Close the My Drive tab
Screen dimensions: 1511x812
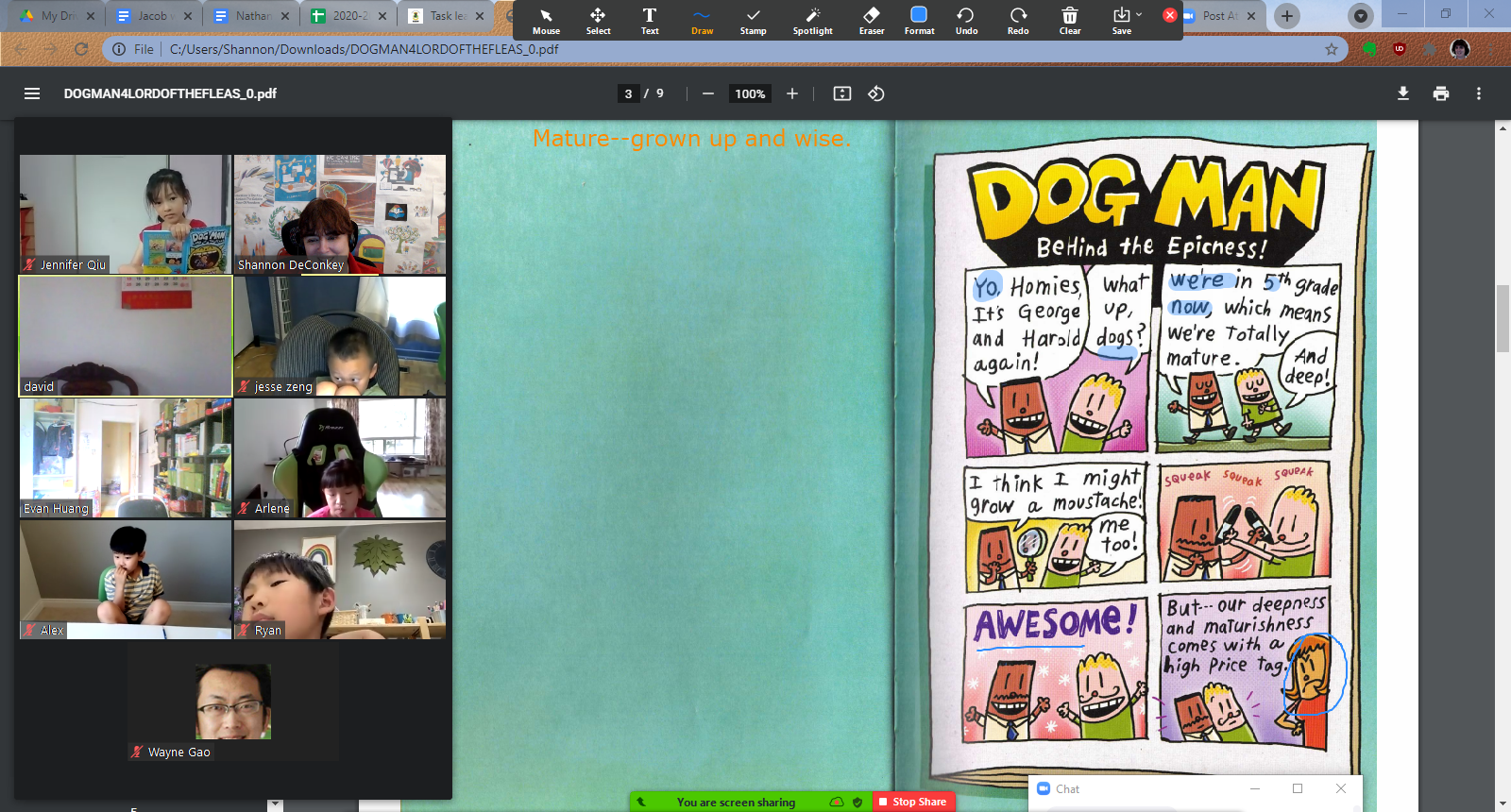91,16
